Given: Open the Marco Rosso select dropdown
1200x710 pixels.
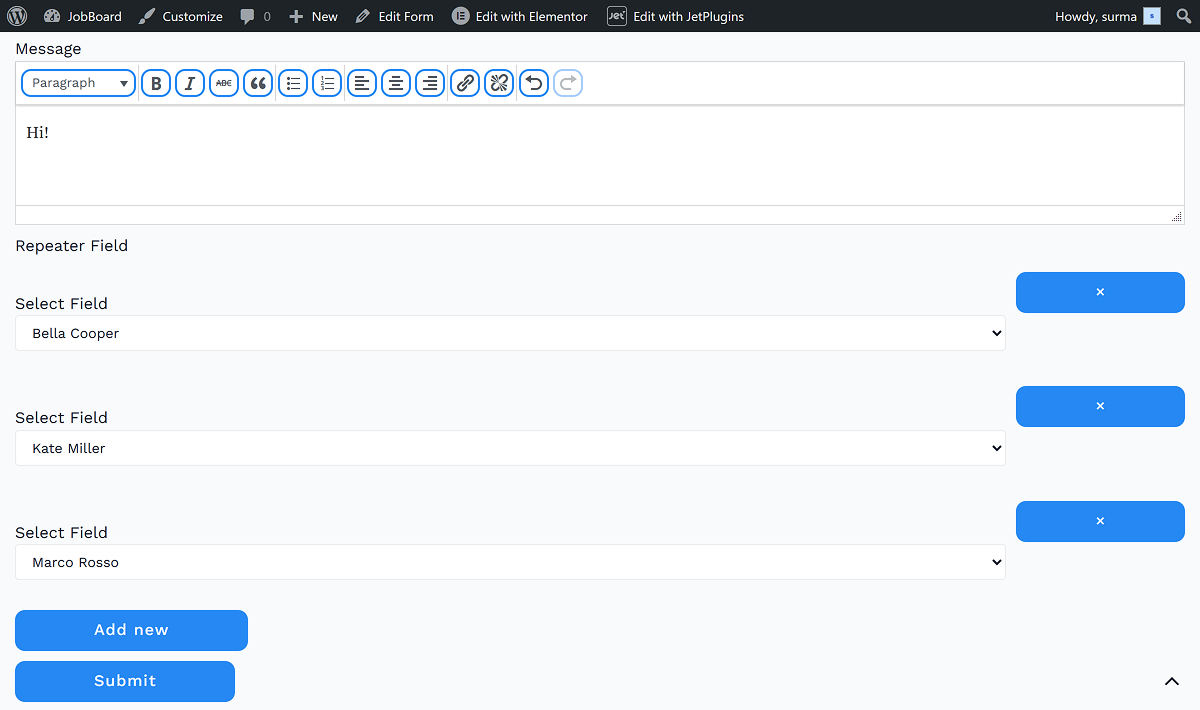Looking at the screenshot, I should point(510,562).
